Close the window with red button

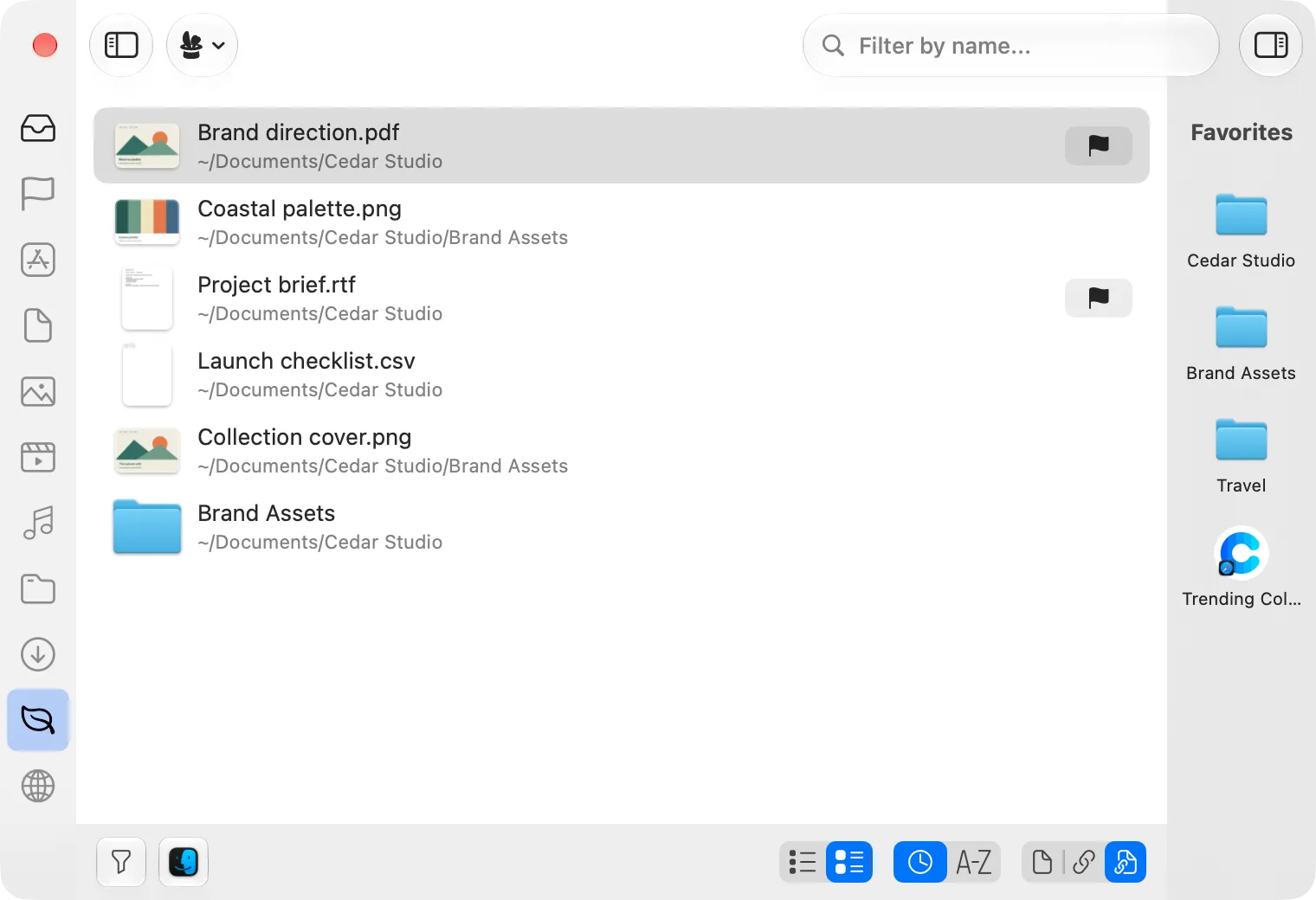(45, 45)
